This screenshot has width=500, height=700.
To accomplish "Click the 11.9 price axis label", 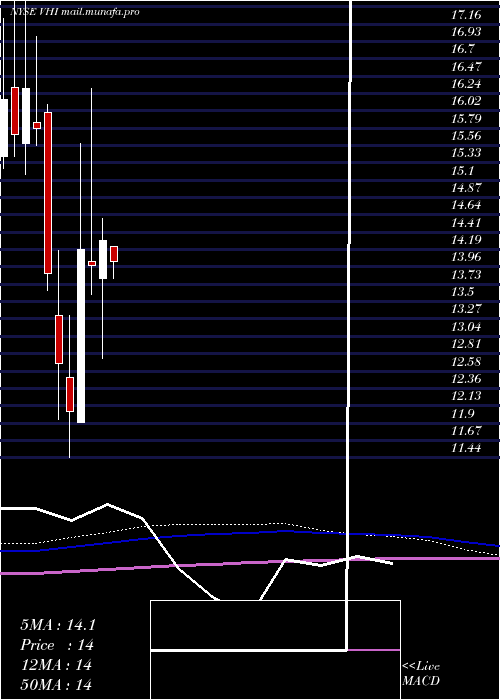I will point(462,413).
